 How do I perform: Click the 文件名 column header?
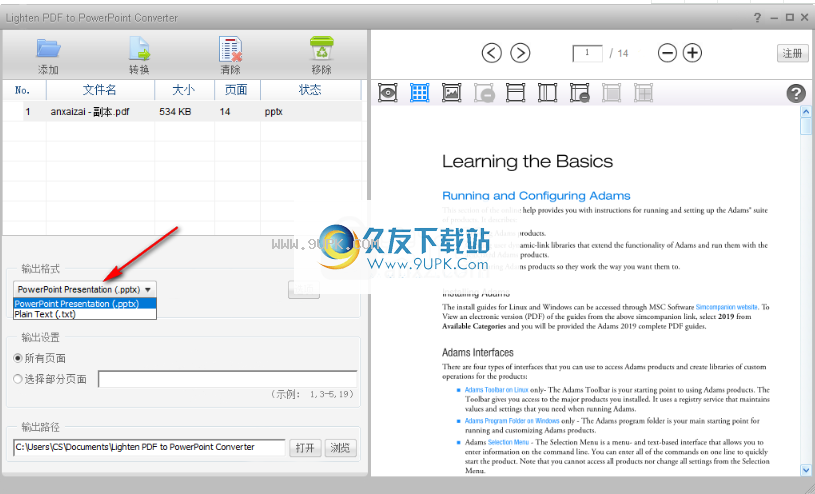(x=100, y=90)
